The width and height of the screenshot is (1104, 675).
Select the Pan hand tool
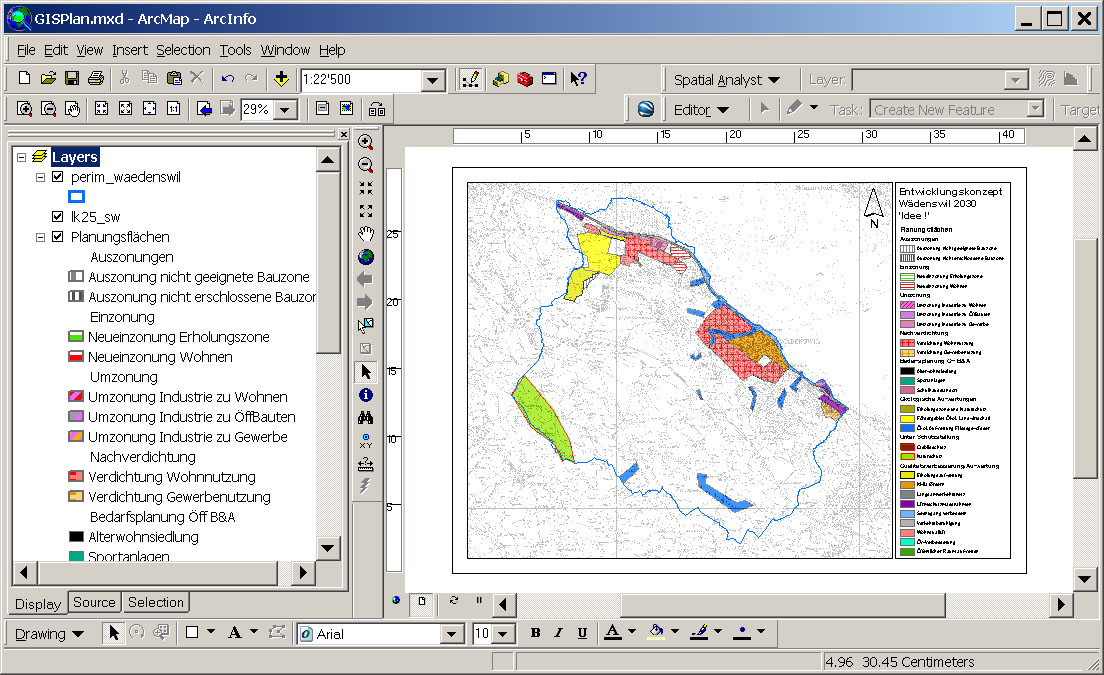(365, 234)
